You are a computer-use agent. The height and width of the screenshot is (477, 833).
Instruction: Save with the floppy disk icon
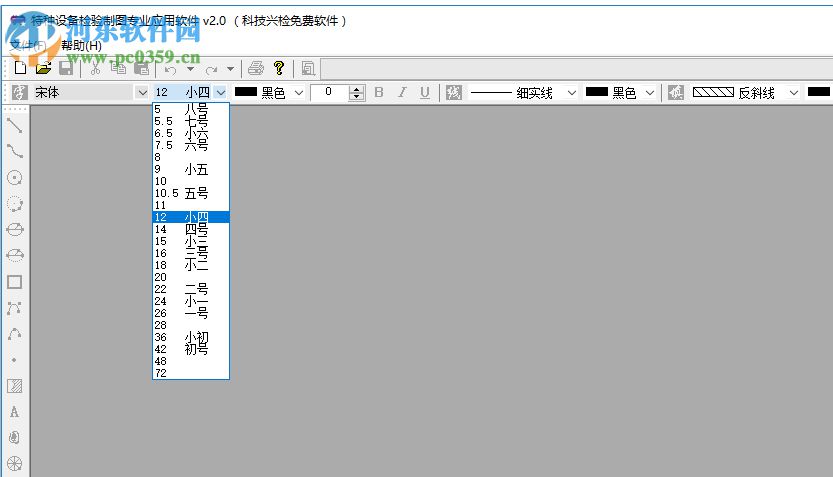pos(66,68)
